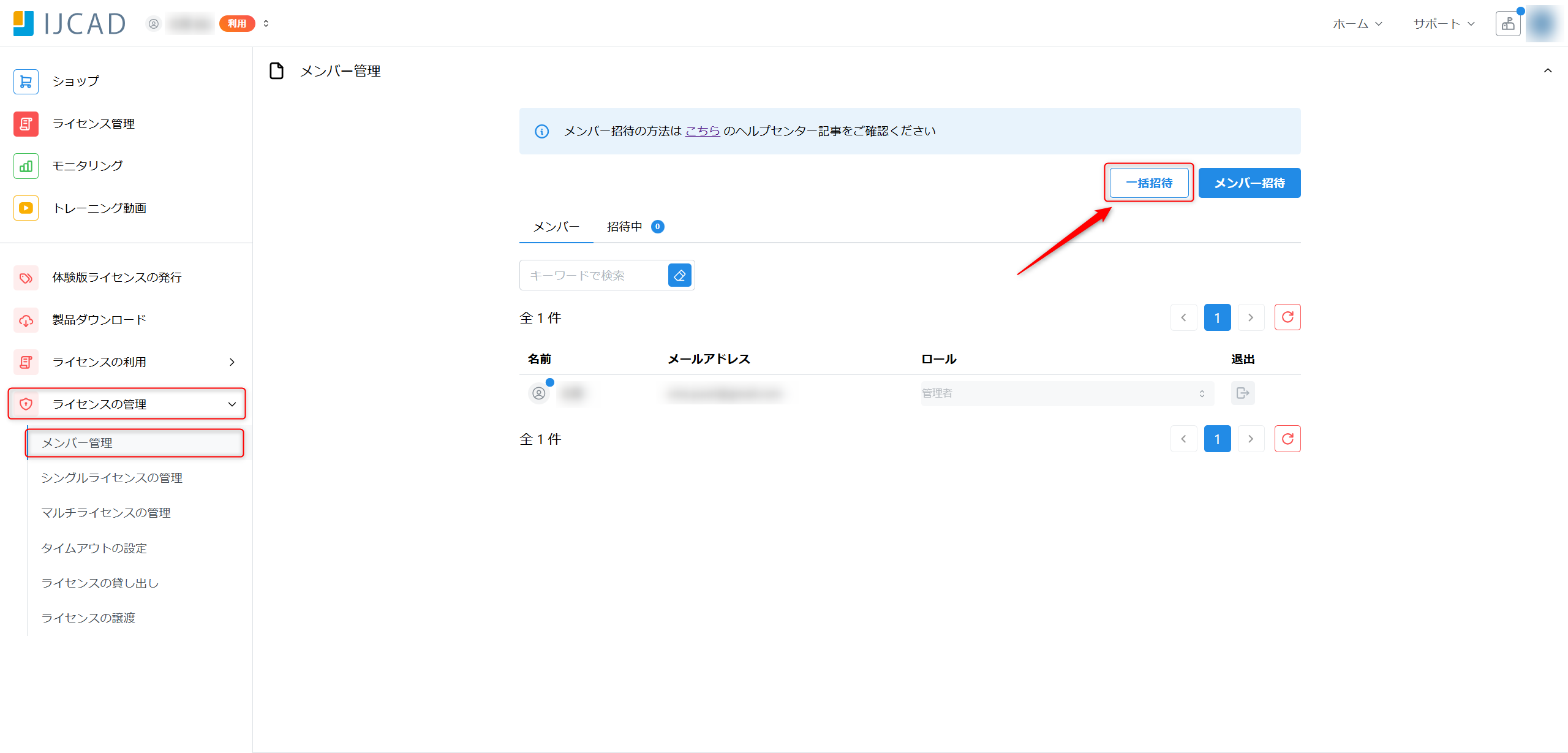Viewport: 1568px width, 753px height.
Task: Refresh the member list using the top reload icon
Action: tap(1287, 317)
